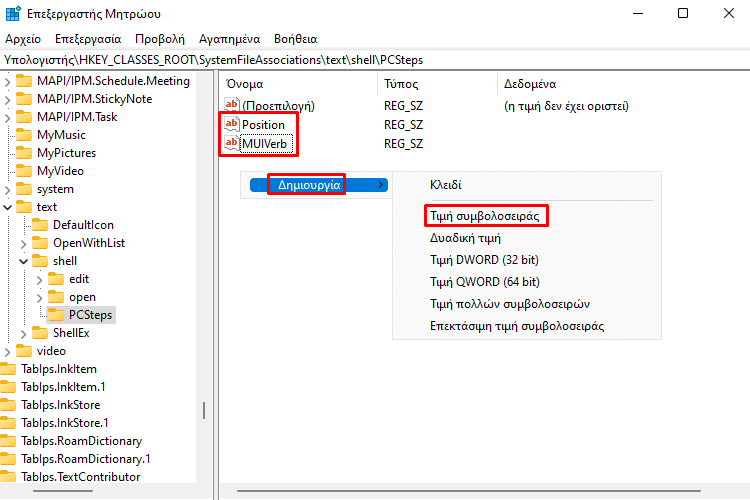Click the MyVideo folder icon
Viewport: 750px width, 500px height.
pos(24,171)
